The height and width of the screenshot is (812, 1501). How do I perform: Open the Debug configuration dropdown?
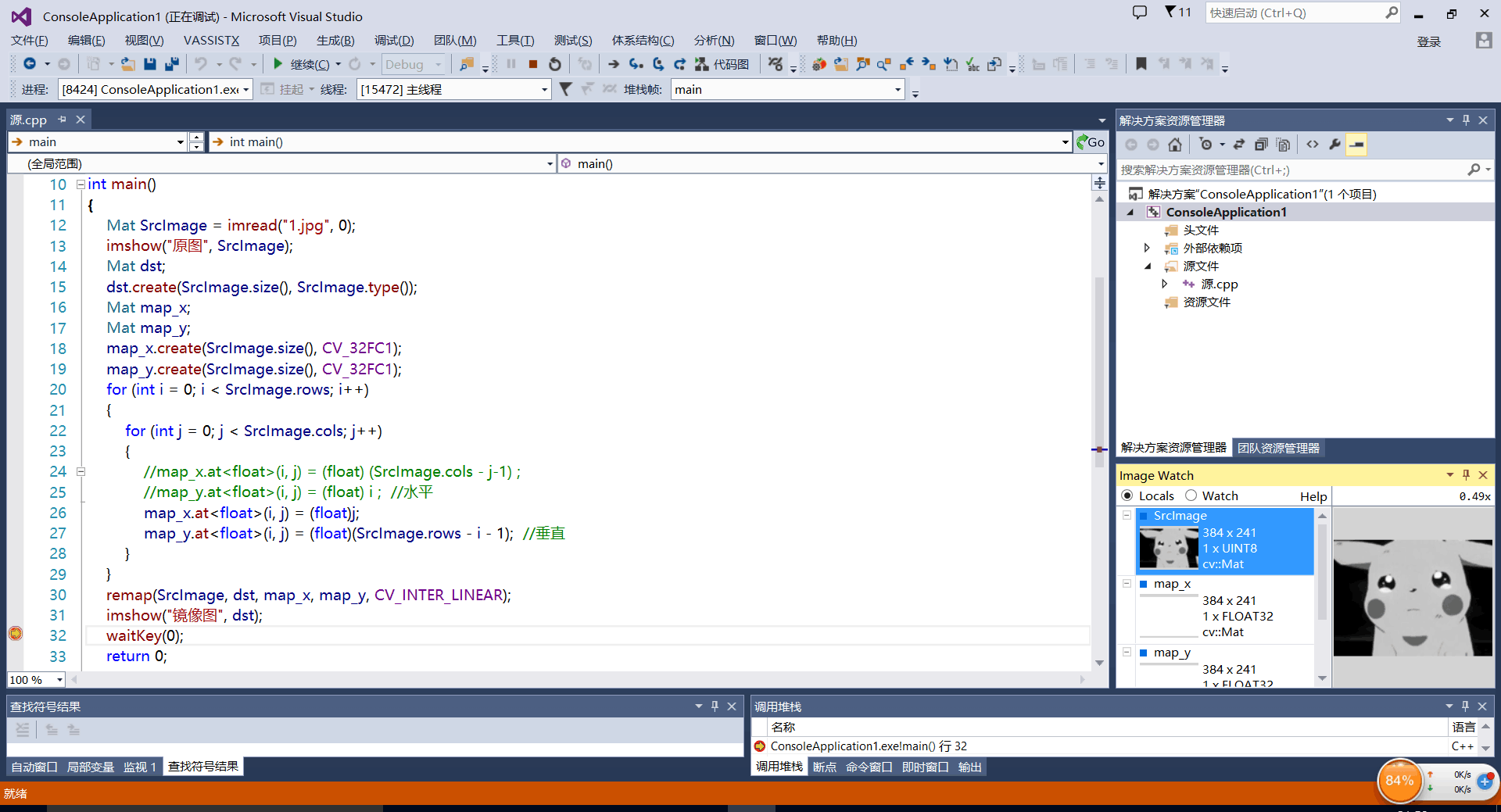438,64
